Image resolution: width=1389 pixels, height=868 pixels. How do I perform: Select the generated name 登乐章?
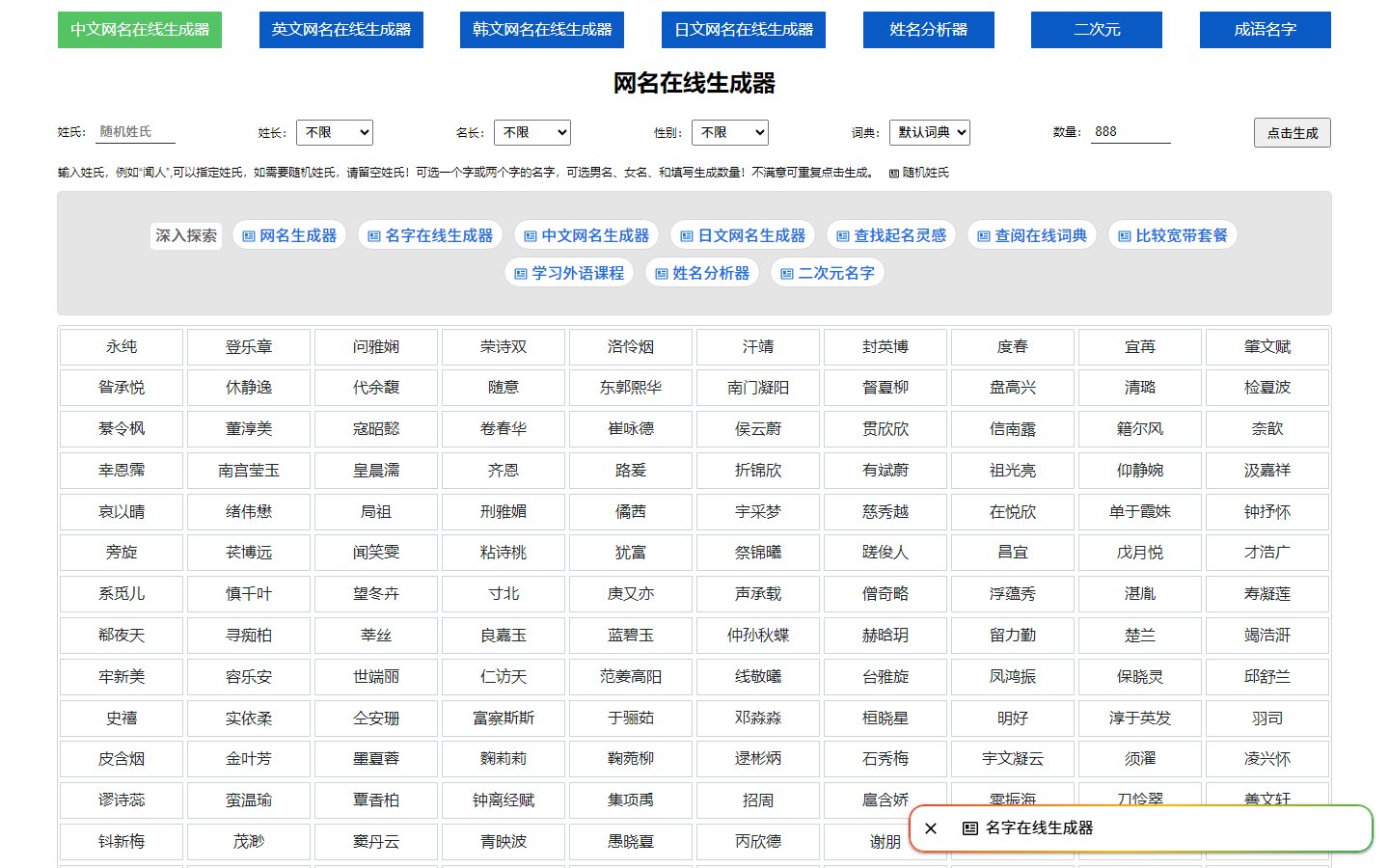[249, 347]
